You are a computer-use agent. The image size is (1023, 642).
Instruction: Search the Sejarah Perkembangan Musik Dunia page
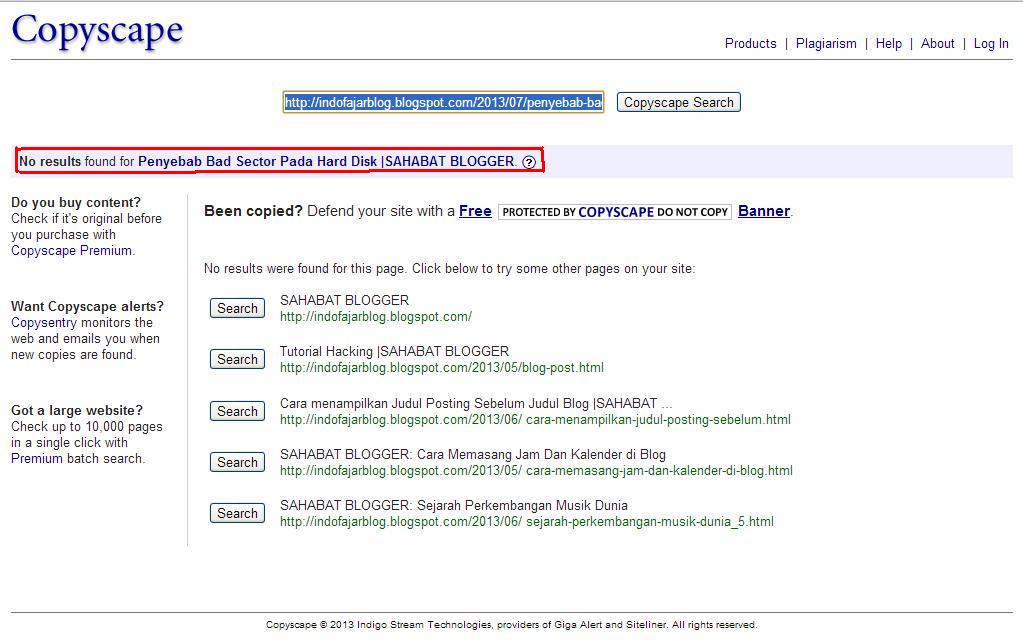coord(237,513)
